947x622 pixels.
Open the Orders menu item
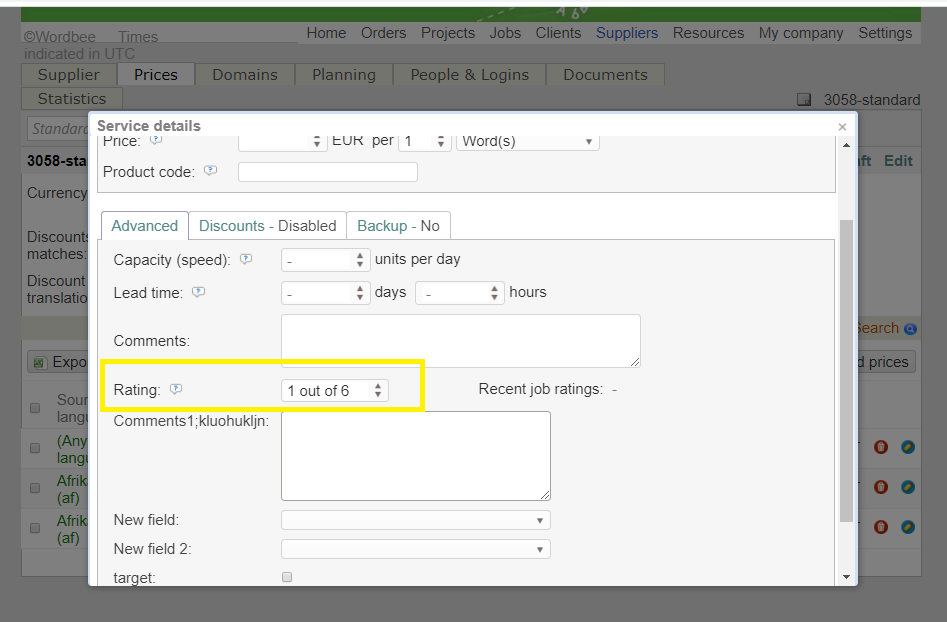coord(384,33)
